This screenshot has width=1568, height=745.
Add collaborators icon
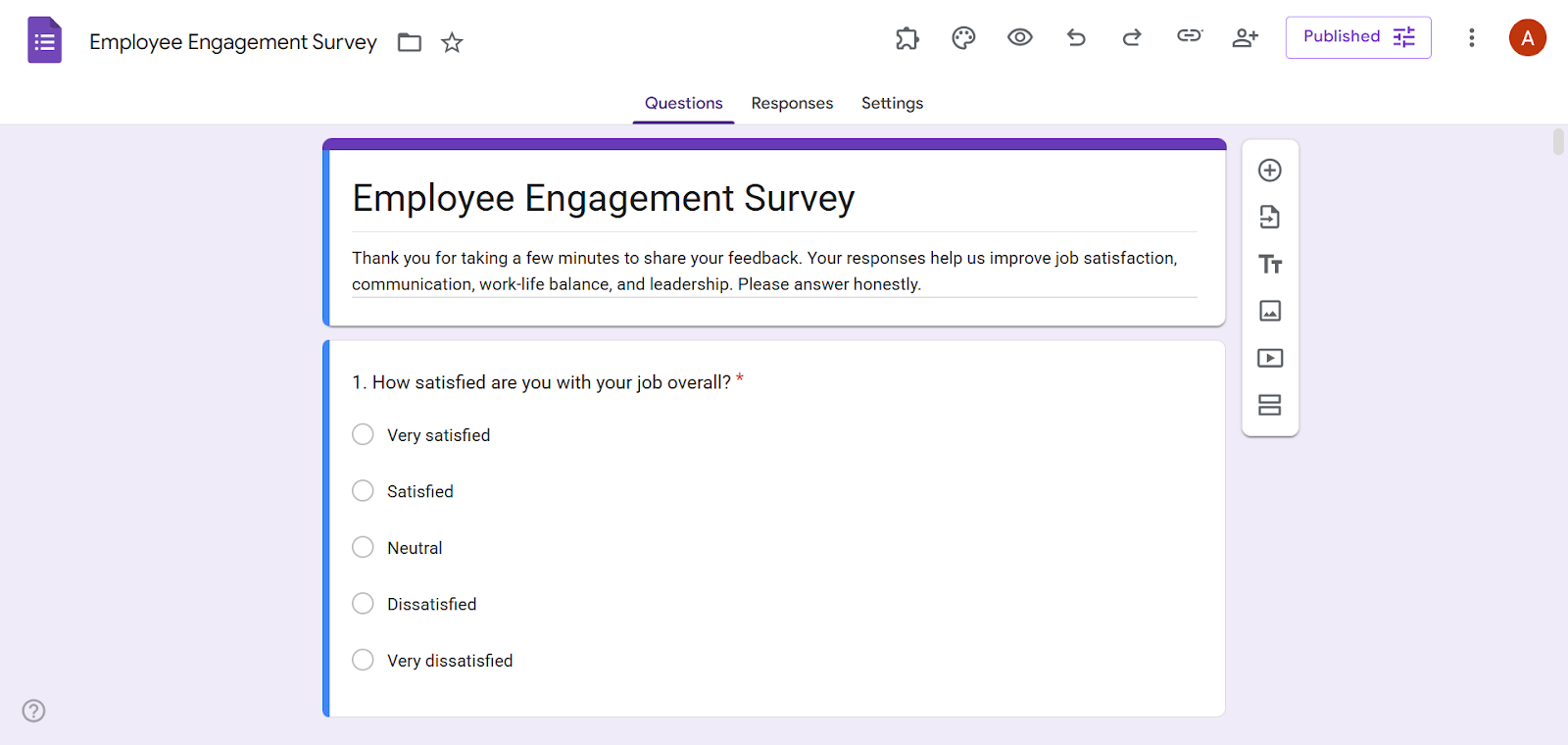[1245, 37]
